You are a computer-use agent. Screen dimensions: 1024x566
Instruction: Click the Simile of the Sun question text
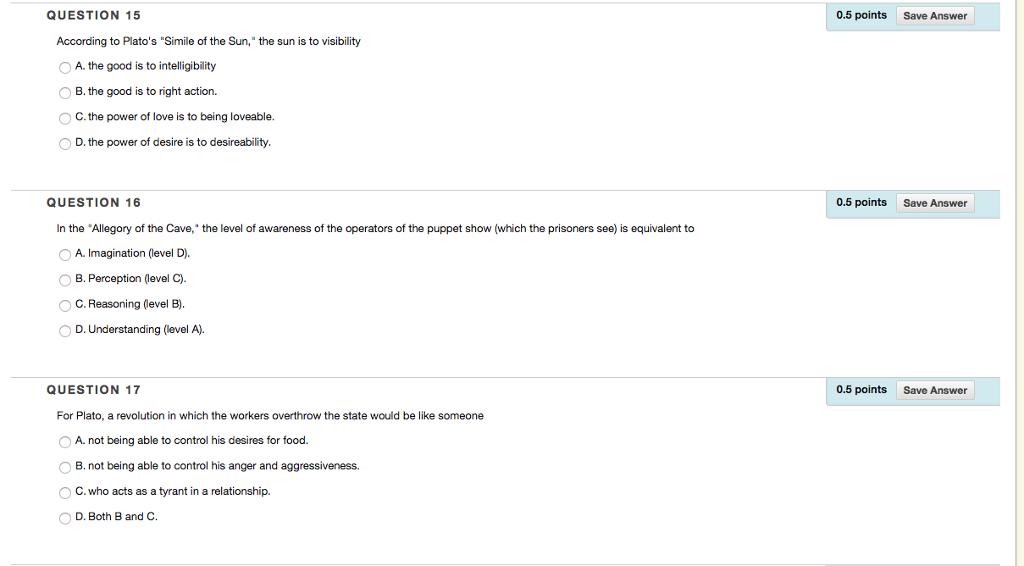click(208, 41)
